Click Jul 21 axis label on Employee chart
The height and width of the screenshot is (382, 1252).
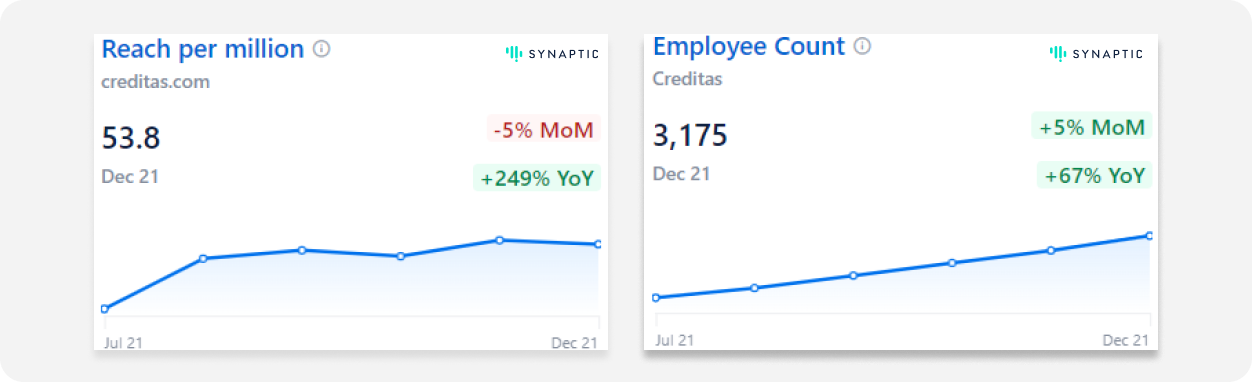tap(675, 341)
